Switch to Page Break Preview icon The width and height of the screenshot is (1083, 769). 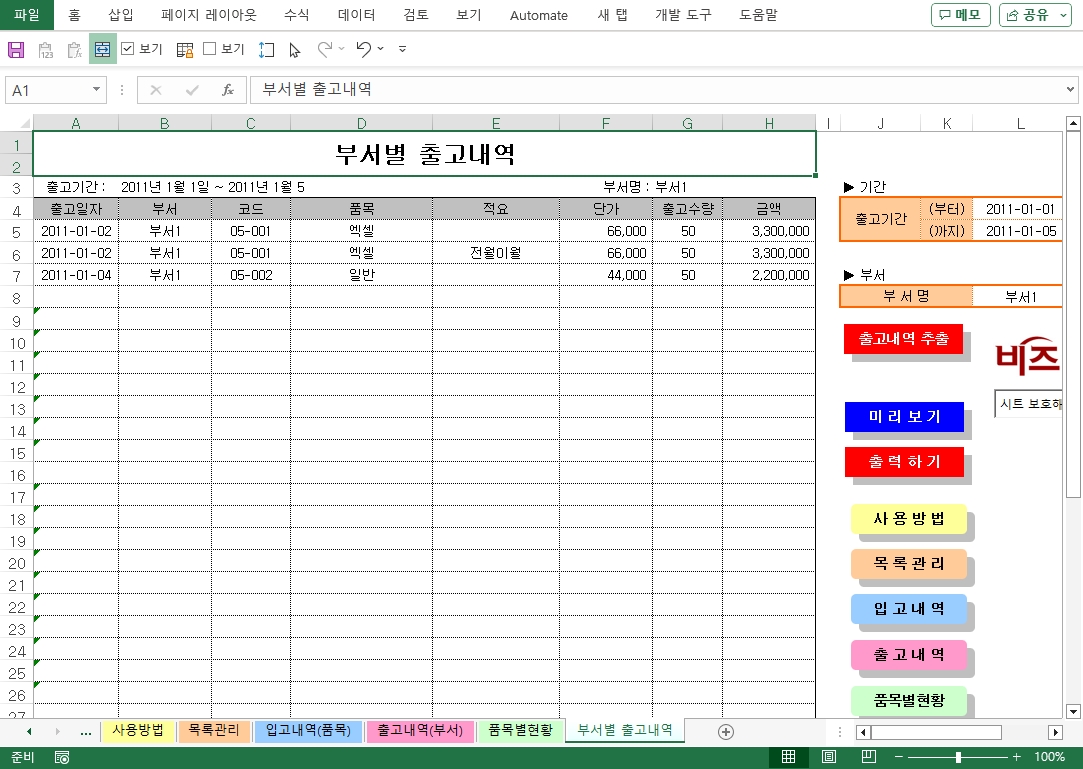[868, 757]
